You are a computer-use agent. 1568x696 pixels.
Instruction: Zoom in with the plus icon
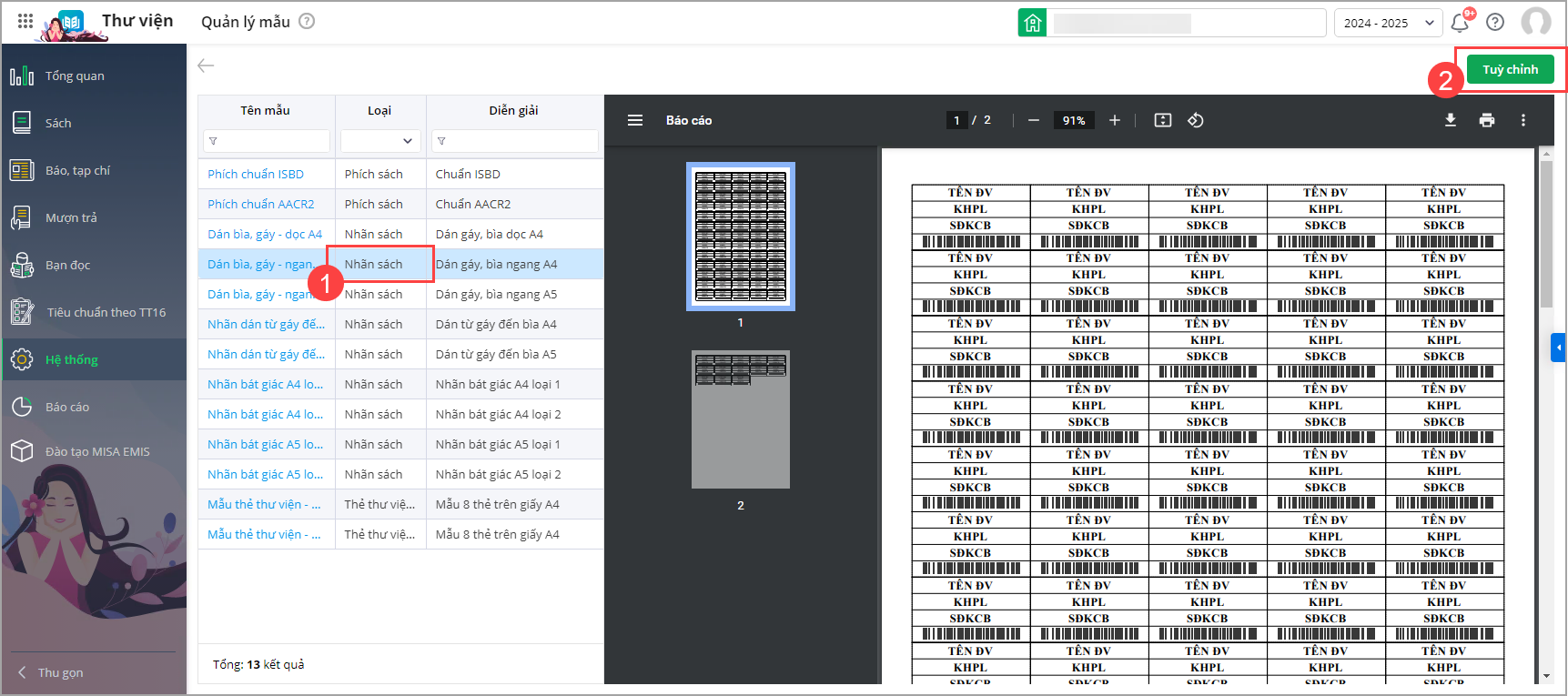point(1115,120)
